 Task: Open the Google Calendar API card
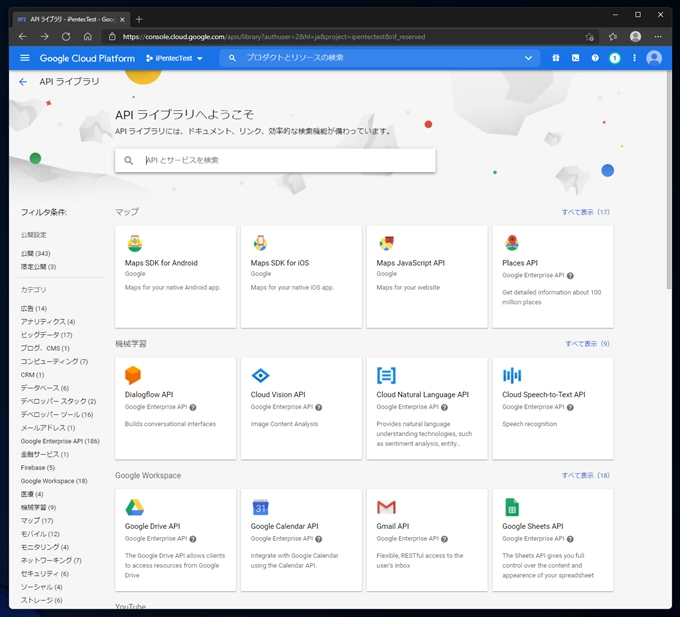[301, 540]
